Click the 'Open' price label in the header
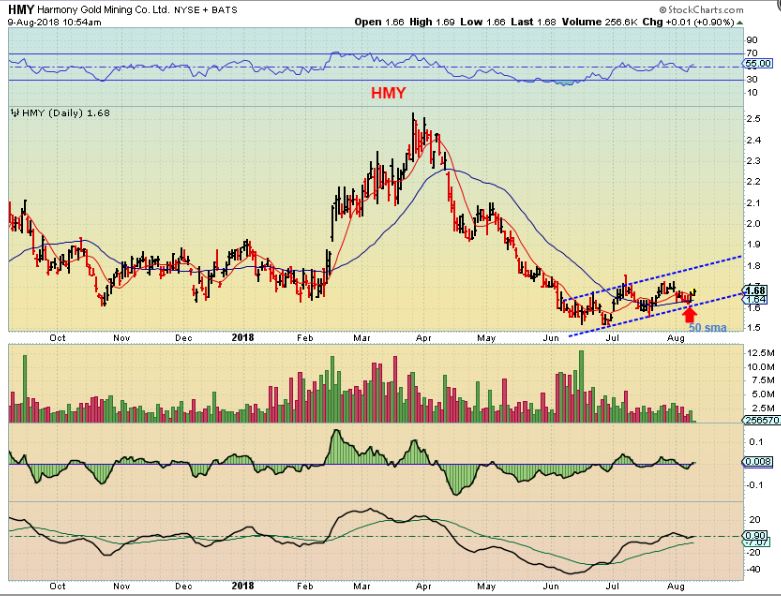This screenshot has height=596, width=781. click(x=368, y=22)
